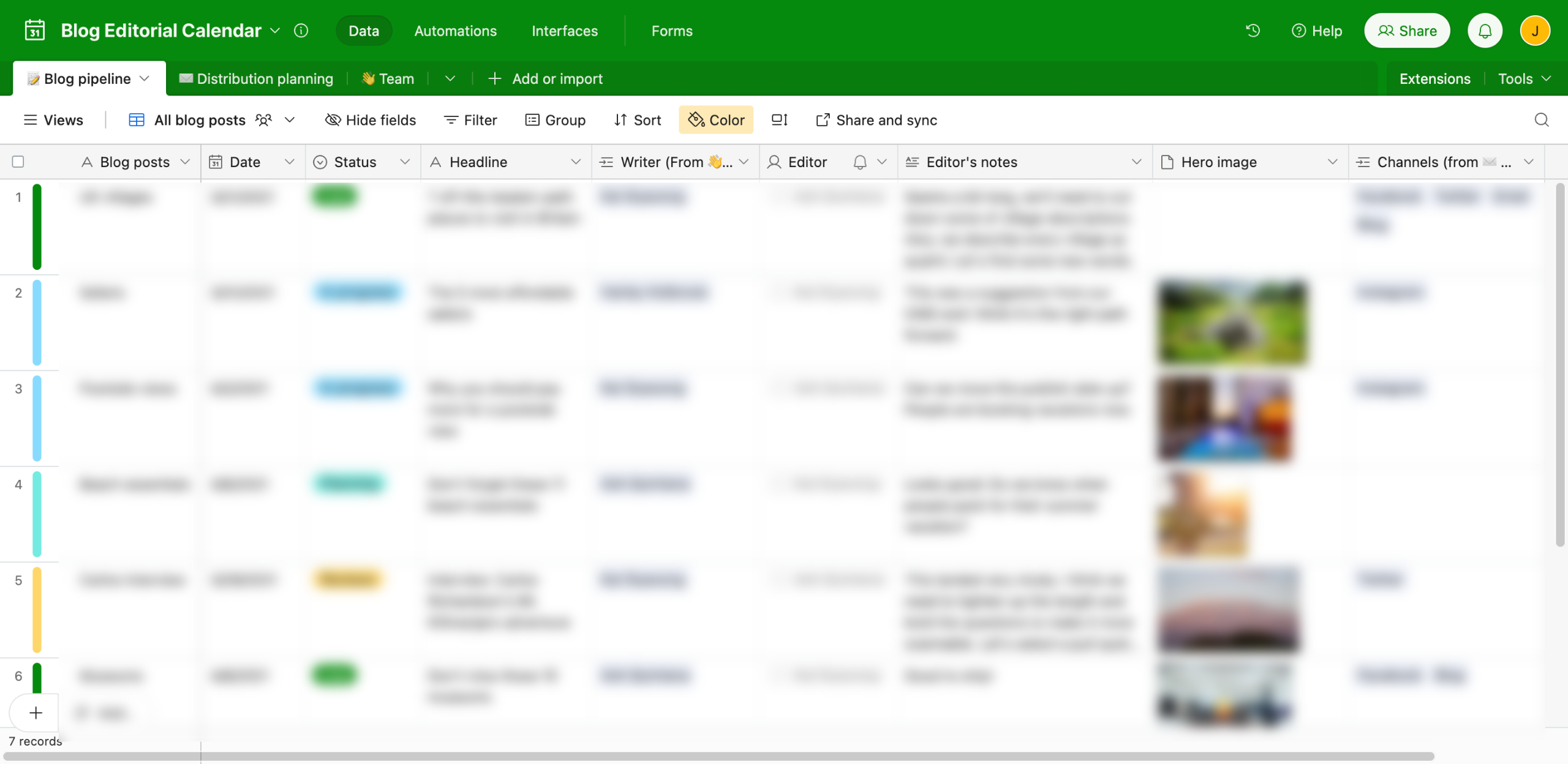This screenshot has height=764, width=1568.
Task: Toggle the select all rows checkbox
Action: point(18,162)
